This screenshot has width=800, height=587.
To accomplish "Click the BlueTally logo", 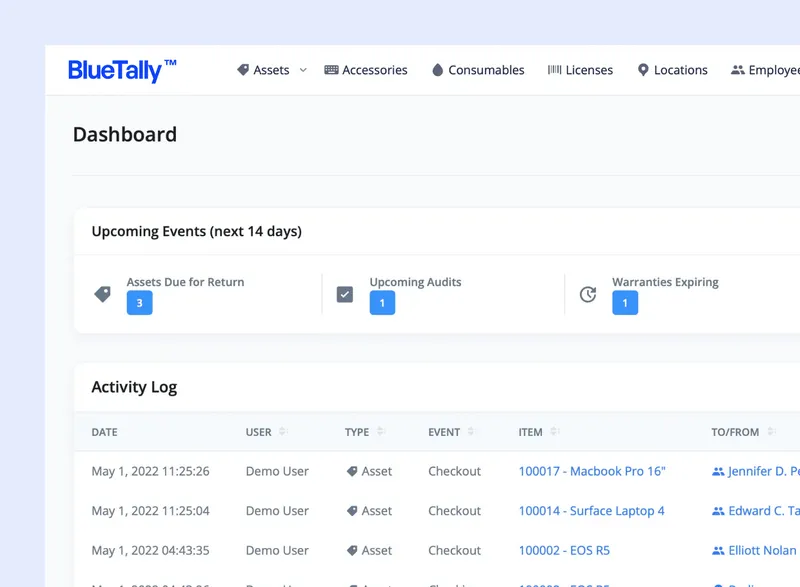I will (x=122, y=70).
